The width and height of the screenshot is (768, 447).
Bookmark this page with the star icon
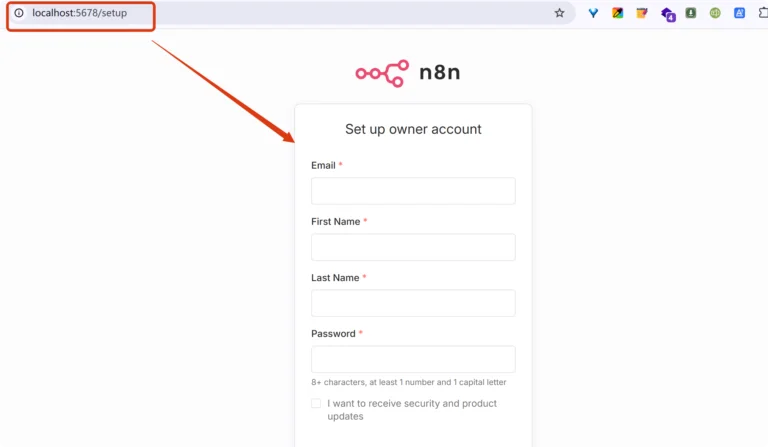(559, 13)
